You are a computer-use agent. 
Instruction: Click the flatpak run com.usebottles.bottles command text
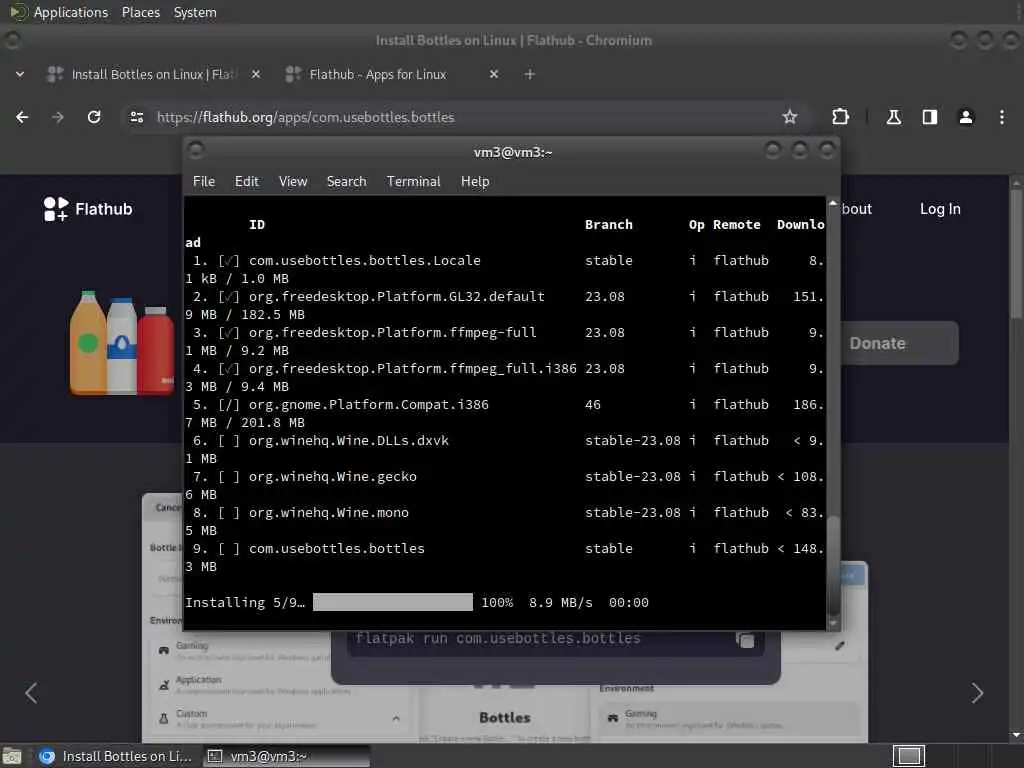[498, 639]
